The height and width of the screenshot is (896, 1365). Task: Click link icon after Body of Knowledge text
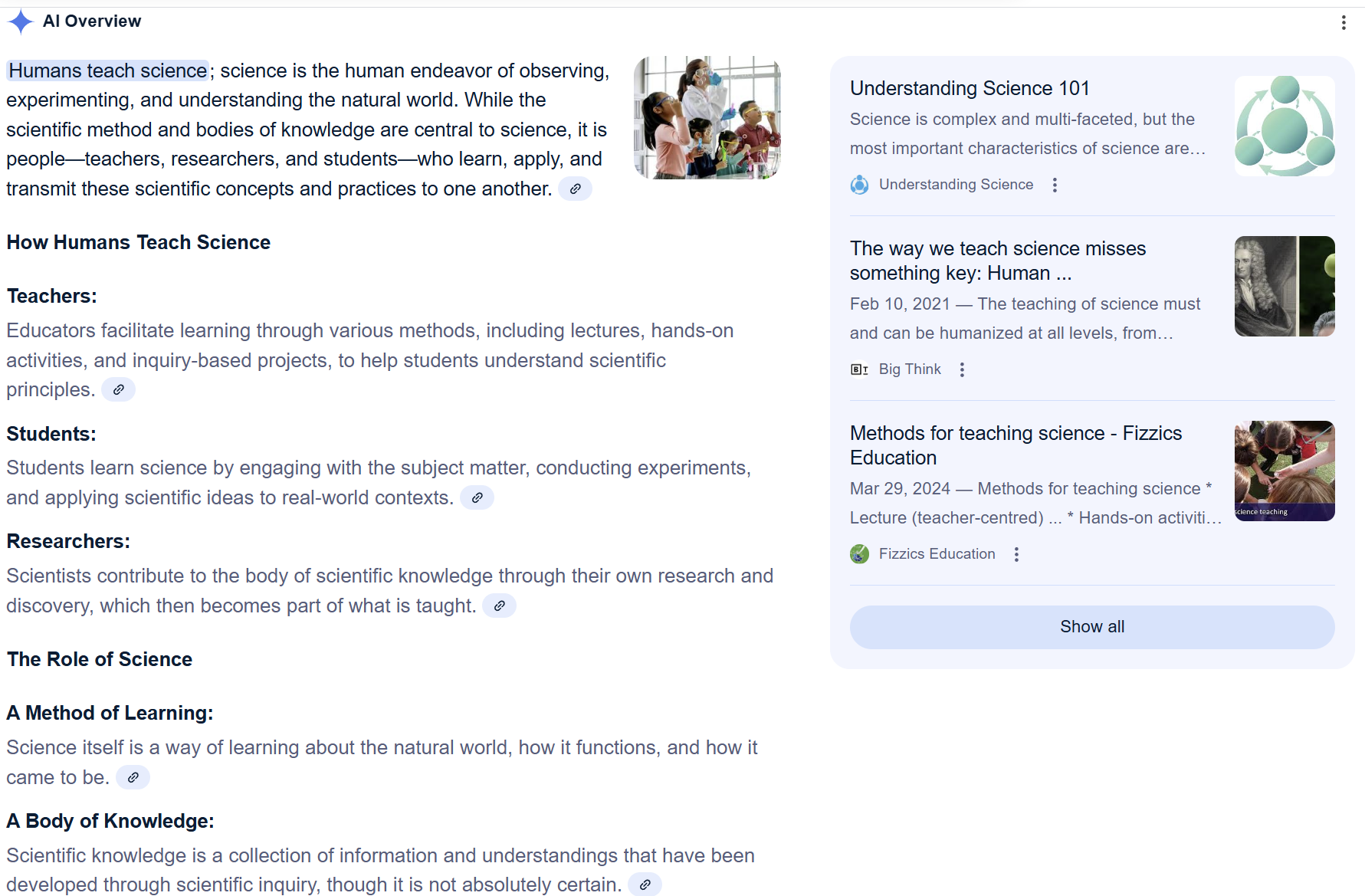[645, 885]
